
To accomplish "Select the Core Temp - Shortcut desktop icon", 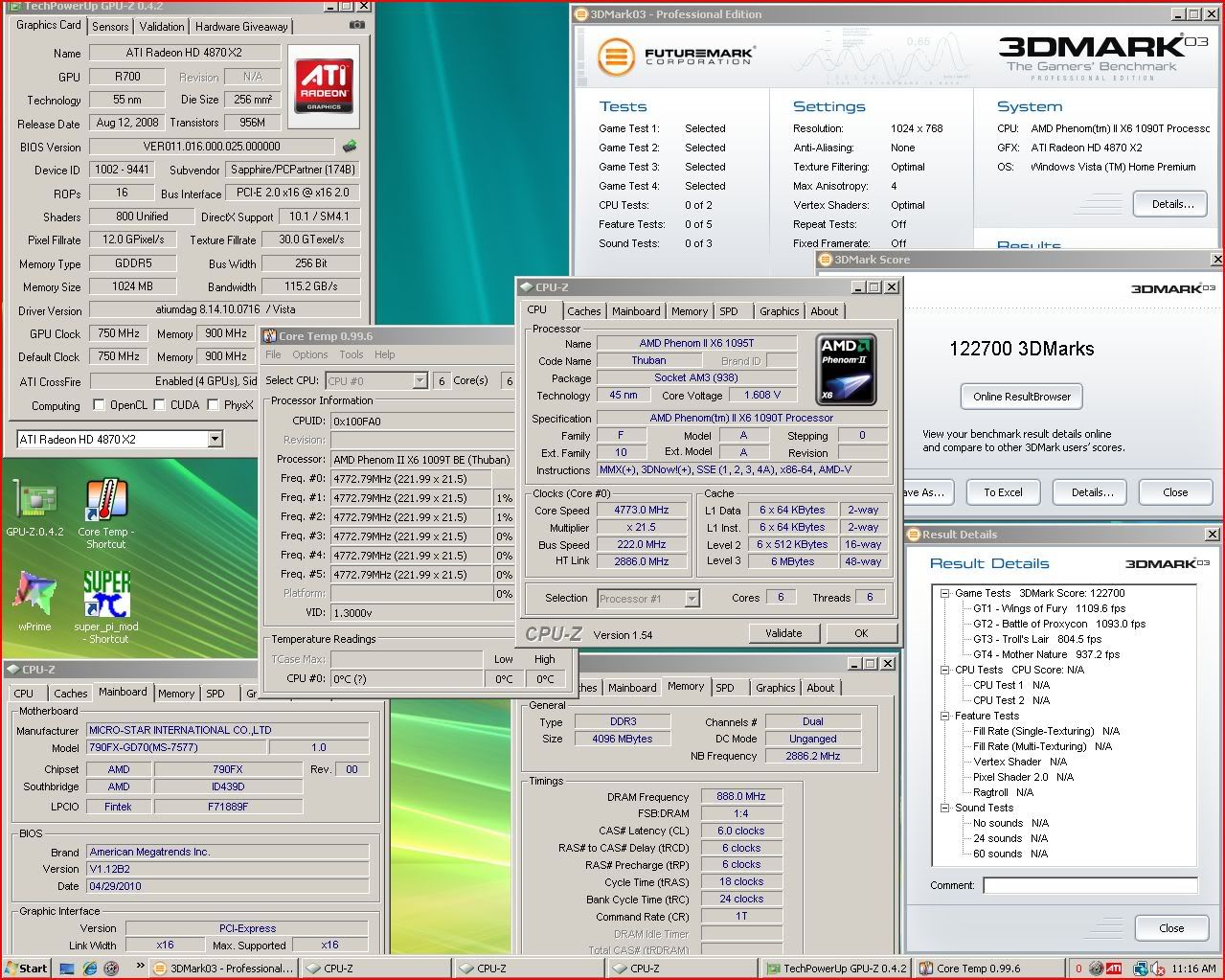I will point(105,499).
